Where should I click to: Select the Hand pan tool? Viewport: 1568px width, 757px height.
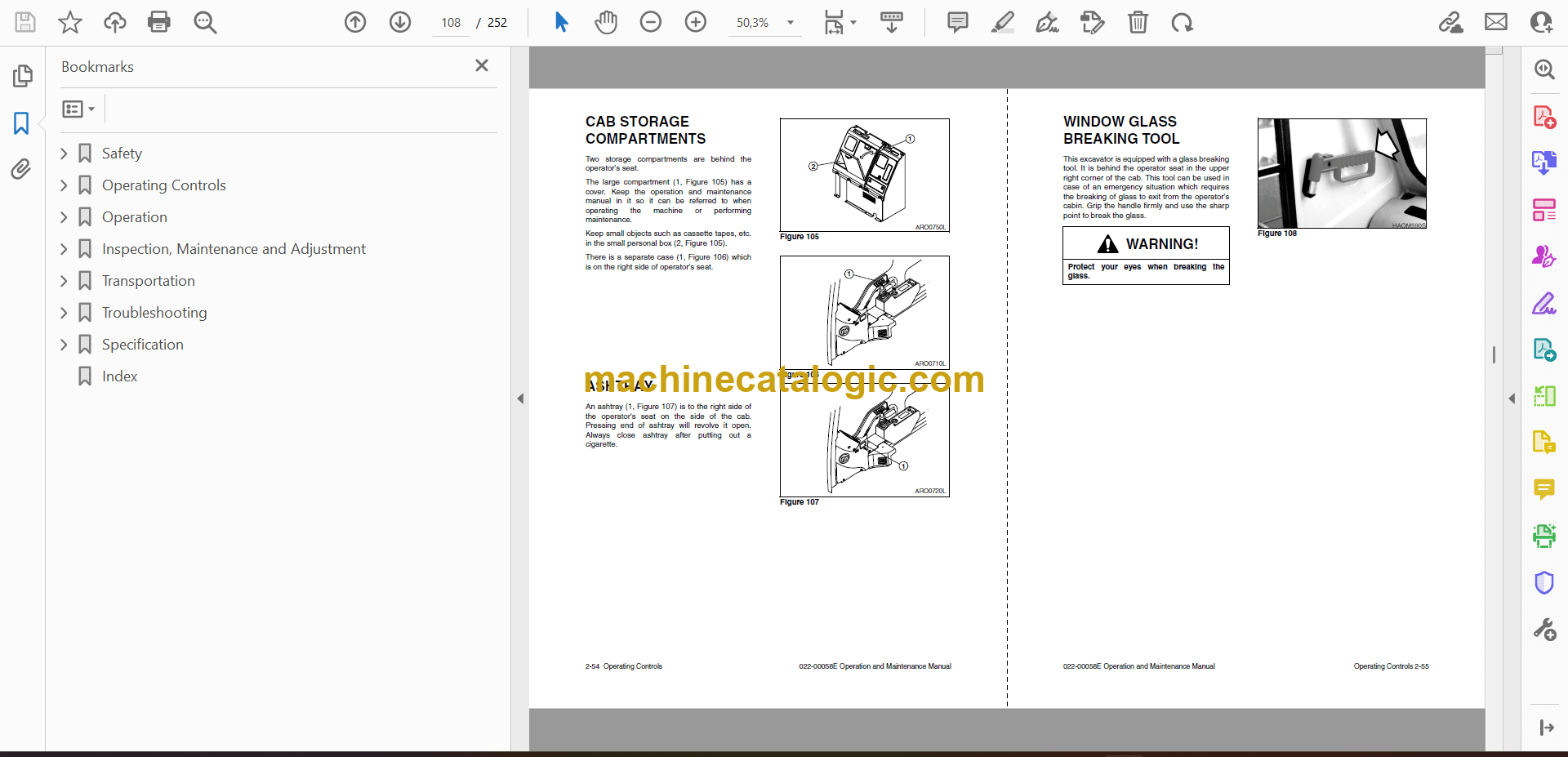tap(605, 22)
